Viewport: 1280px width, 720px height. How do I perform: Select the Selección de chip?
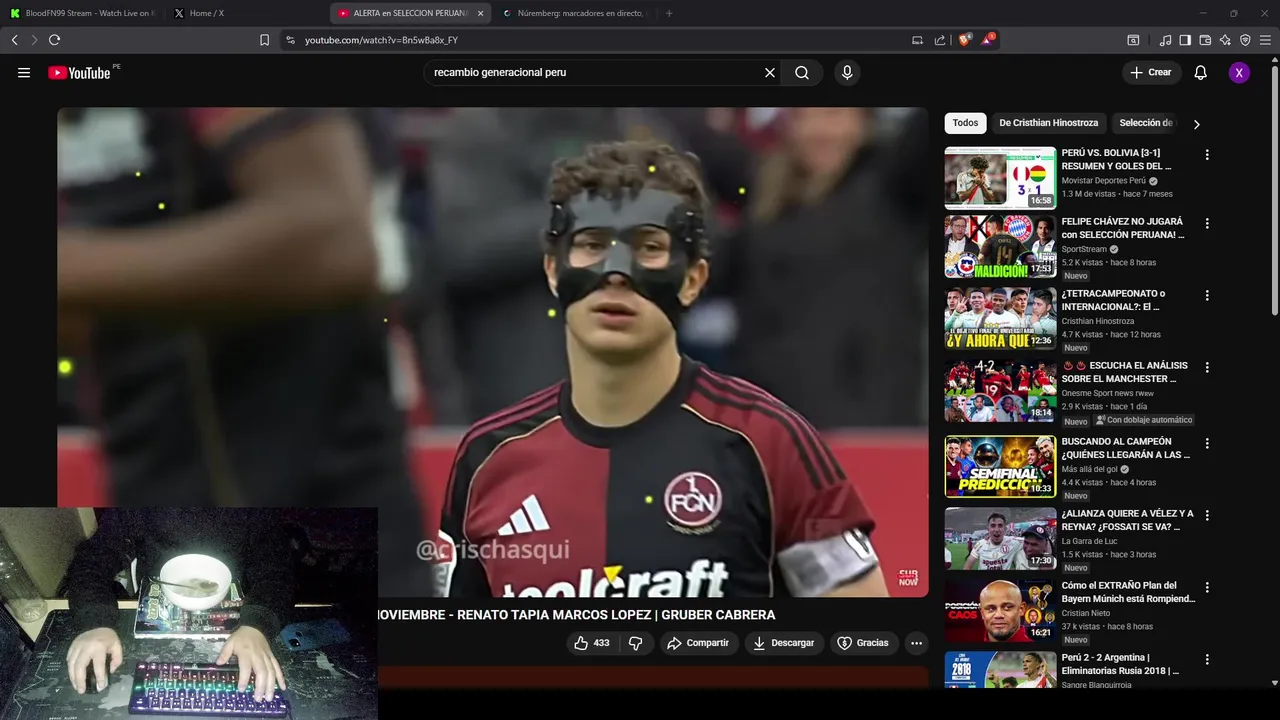pos(1146,123)
